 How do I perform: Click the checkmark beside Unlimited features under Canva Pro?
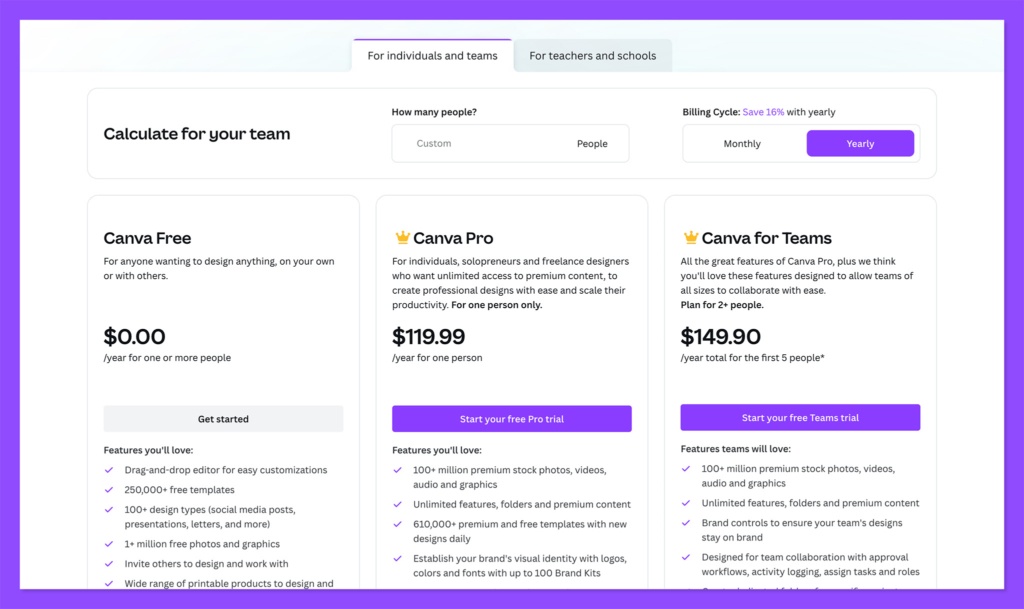click(398, 504)
